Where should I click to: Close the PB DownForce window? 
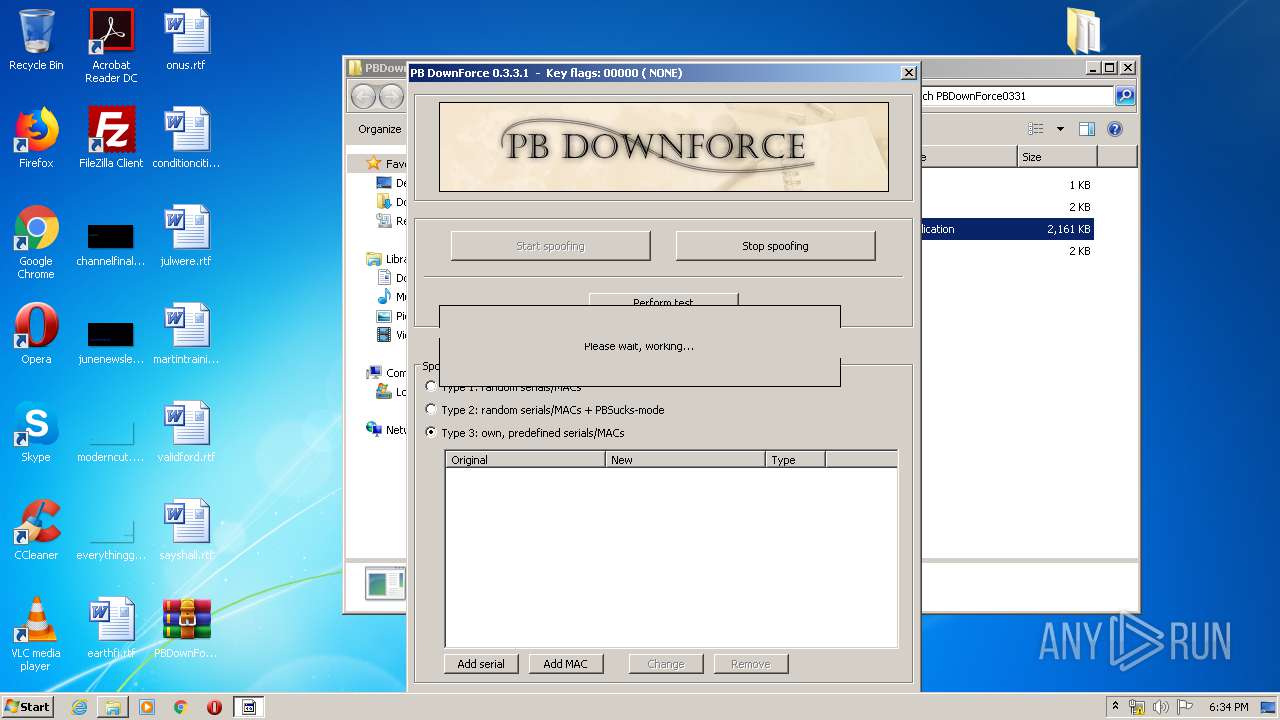click(908, 73)
